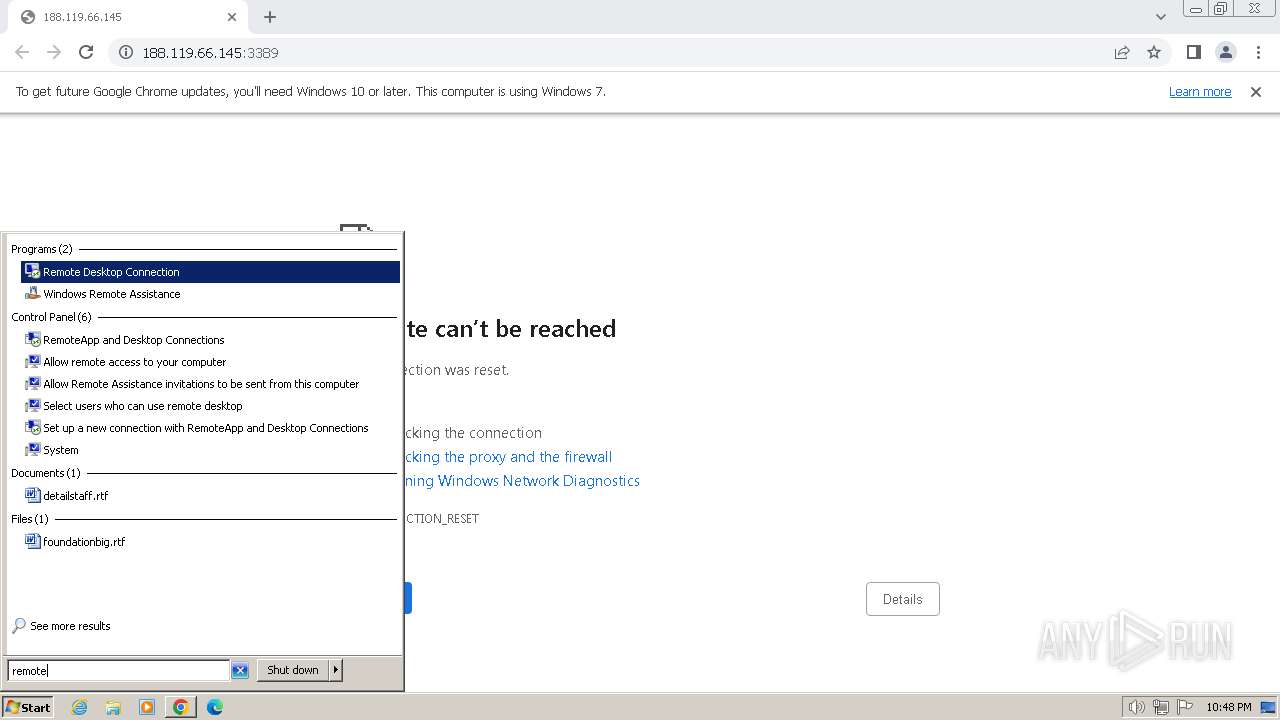Click the address bar URL

click(x=210, y=53)
